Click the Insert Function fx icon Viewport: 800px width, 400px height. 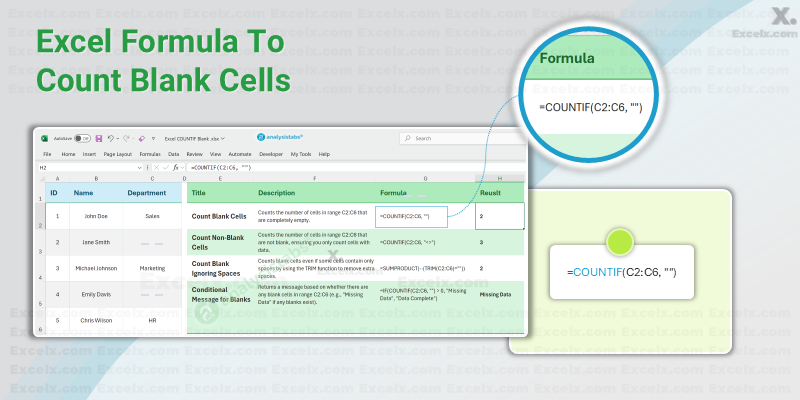point(176,167)
